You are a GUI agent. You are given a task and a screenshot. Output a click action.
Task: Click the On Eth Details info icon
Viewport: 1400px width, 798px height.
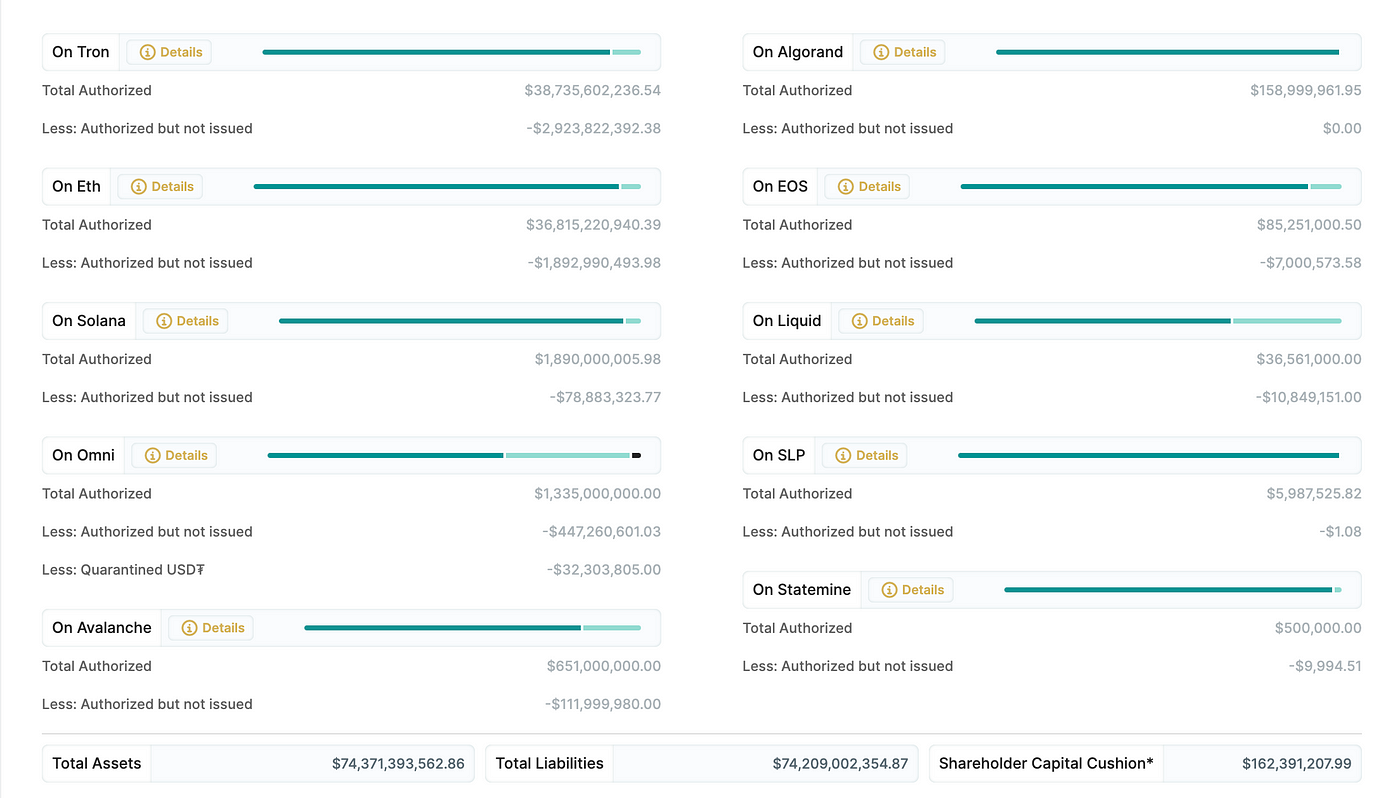click(139, 187)
